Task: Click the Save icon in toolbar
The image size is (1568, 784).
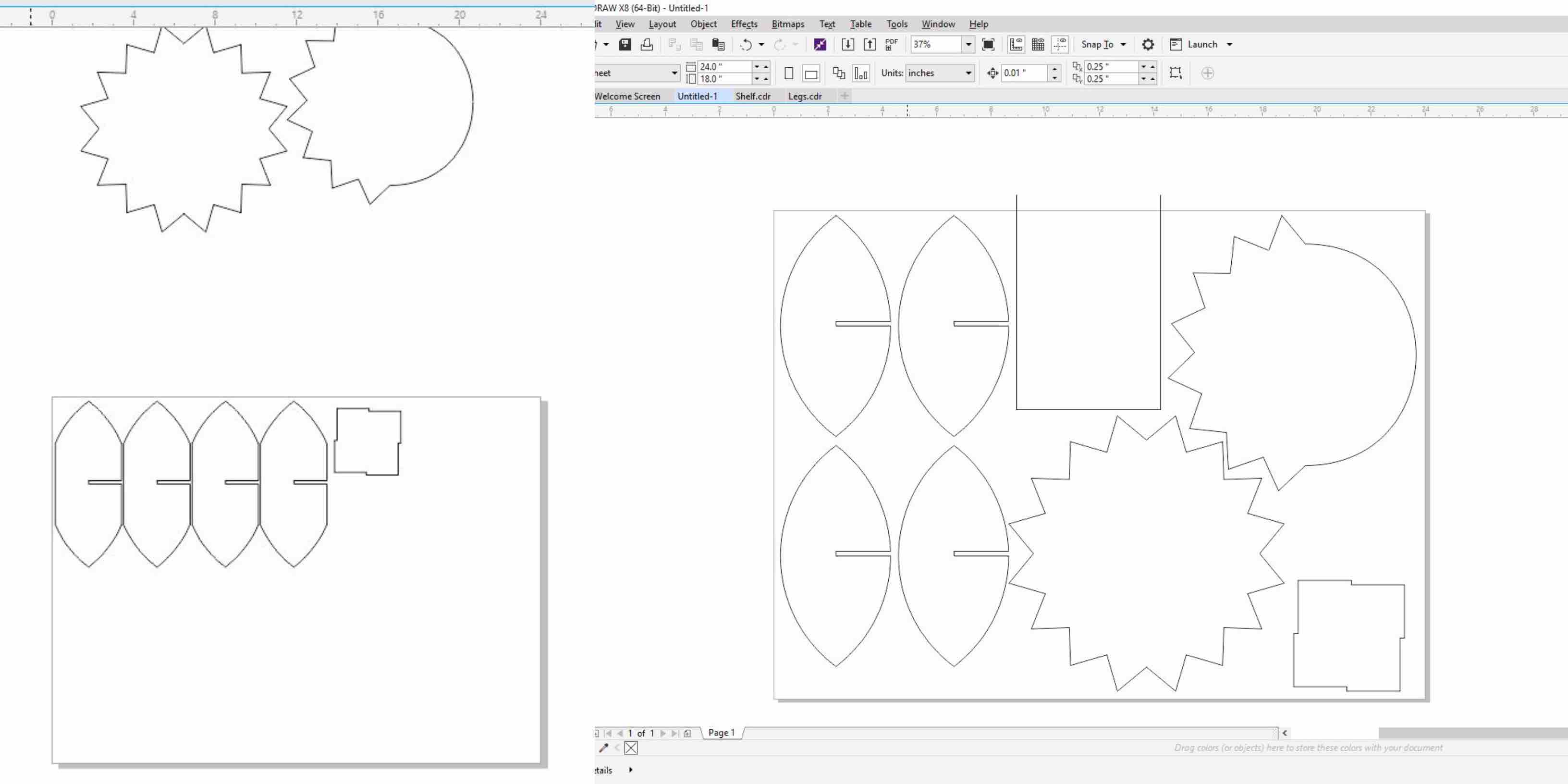Action: point(625,44)
